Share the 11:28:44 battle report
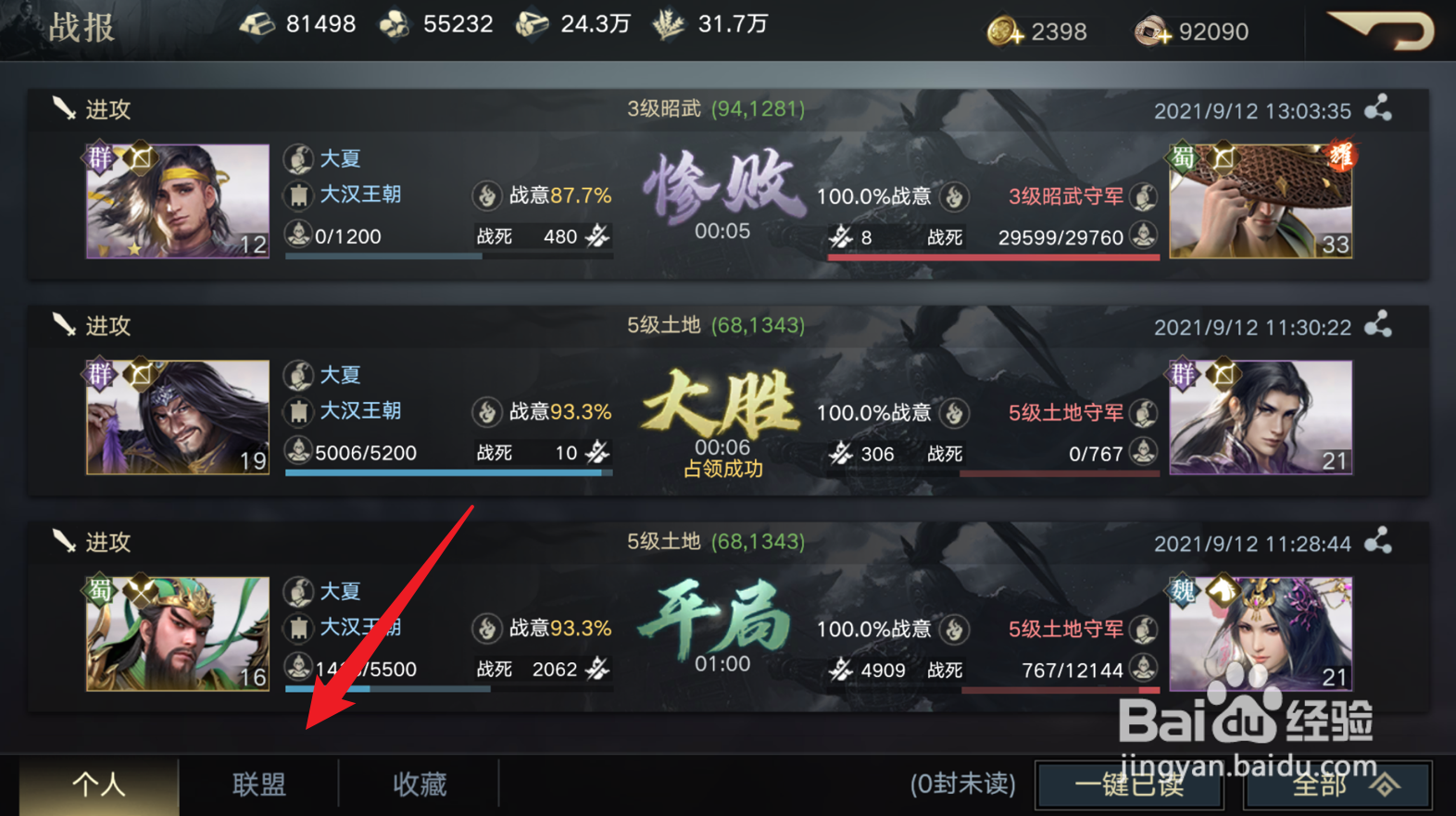1456x816 pixels. pos(1378,541)
